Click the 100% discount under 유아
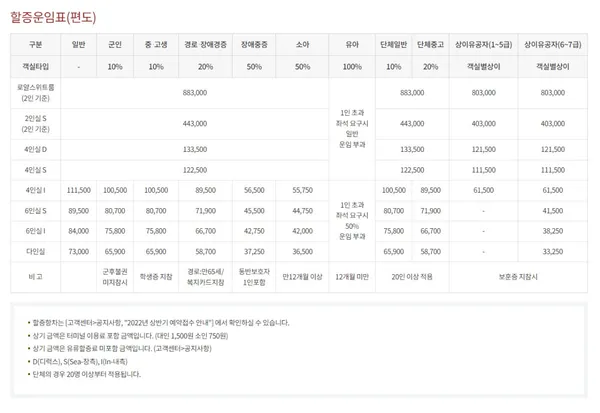Screen dimensions: 600x413 (352, 67)
